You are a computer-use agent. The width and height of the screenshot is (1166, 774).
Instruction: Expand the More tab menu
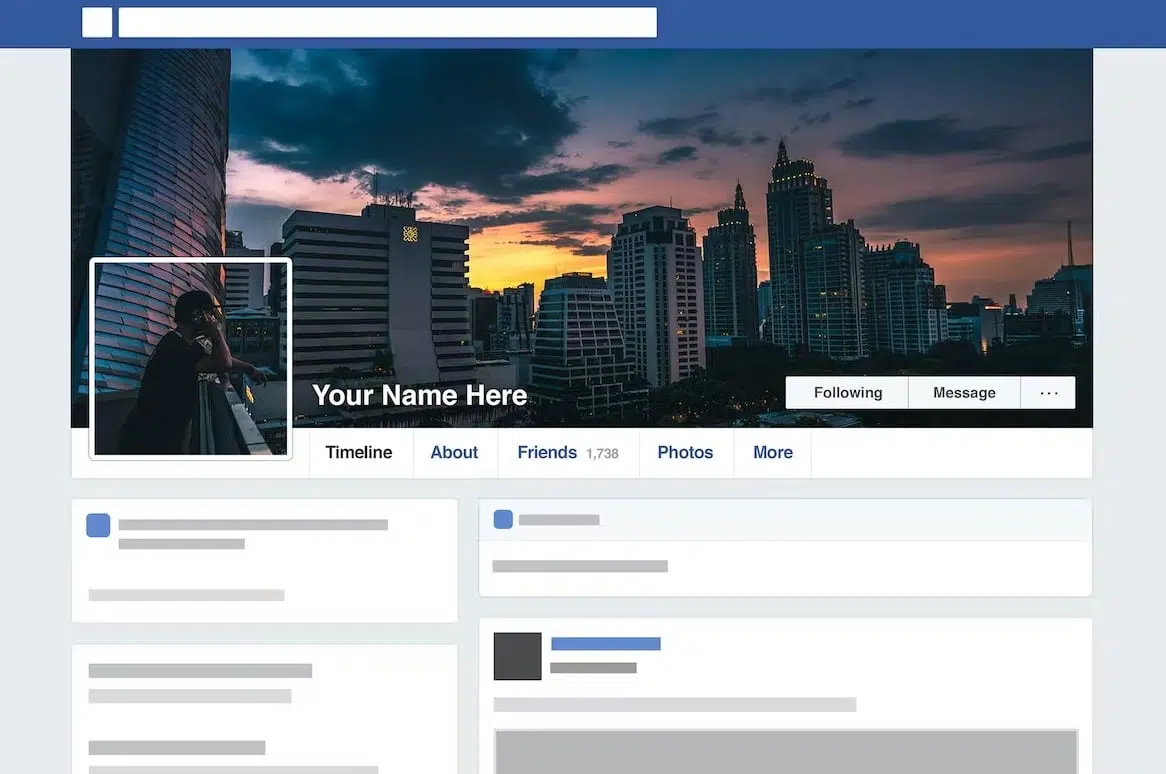coord(772,453)
